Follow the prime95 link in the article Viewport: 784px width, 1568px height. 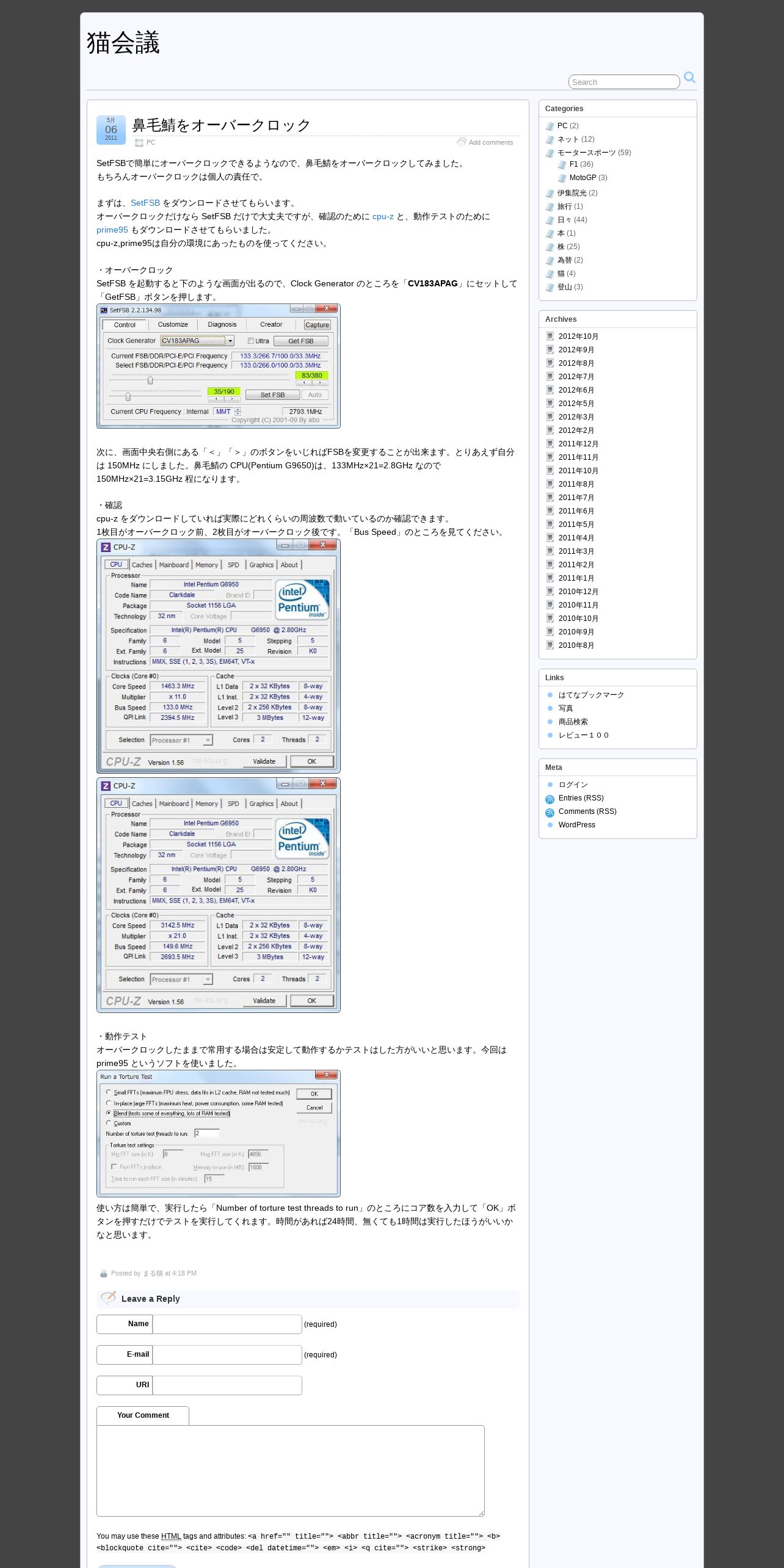click(x=112, y=230)
